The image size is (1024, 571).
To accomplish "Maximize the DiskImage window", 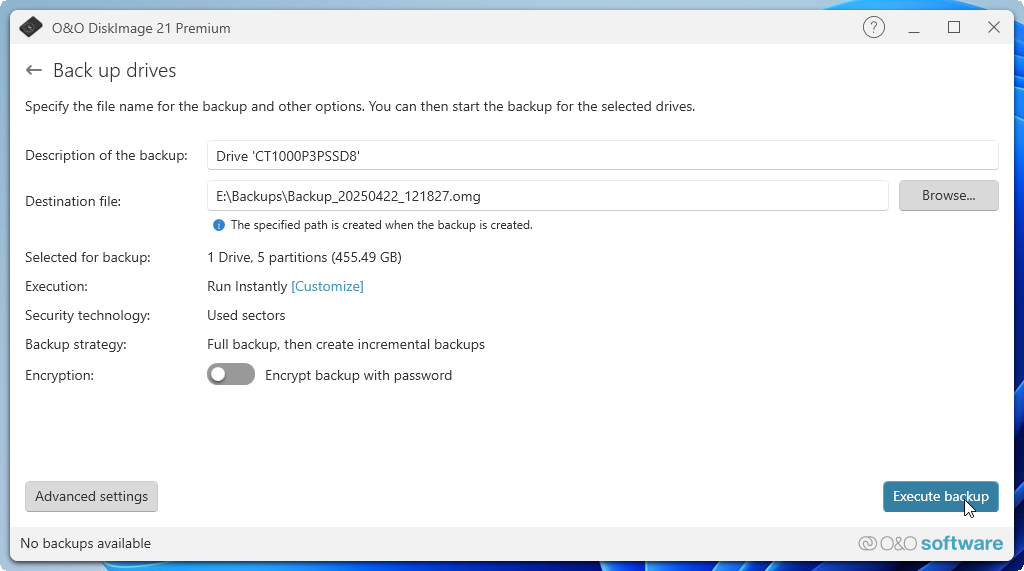I will pos(953,27).
